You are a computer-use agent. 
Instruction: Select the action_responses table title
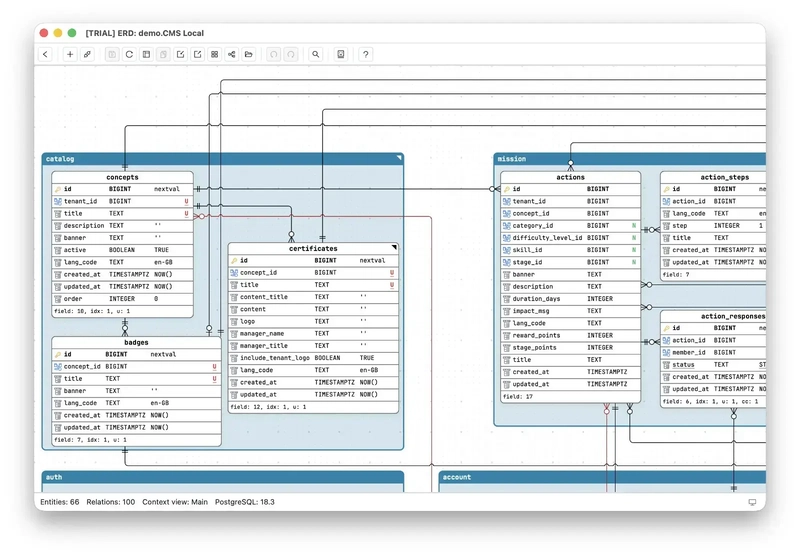point(733,316)
